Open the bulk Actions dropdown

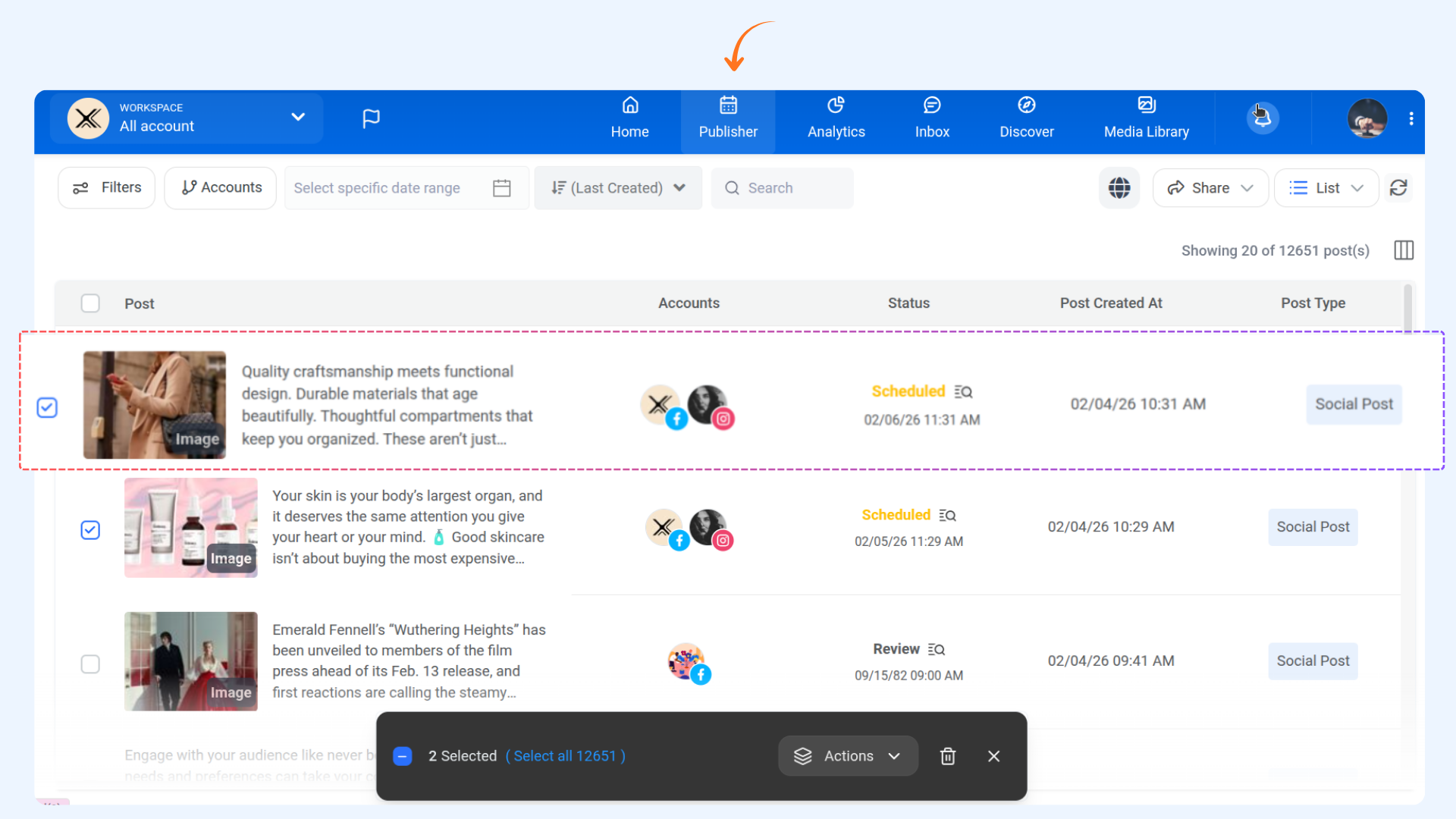point(848,756)
